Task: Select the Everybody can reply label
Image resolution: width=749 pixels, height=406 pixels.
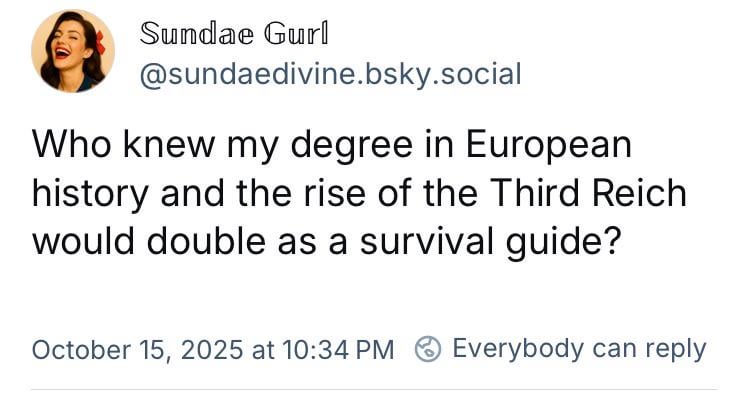Action: tap(579, 349)
